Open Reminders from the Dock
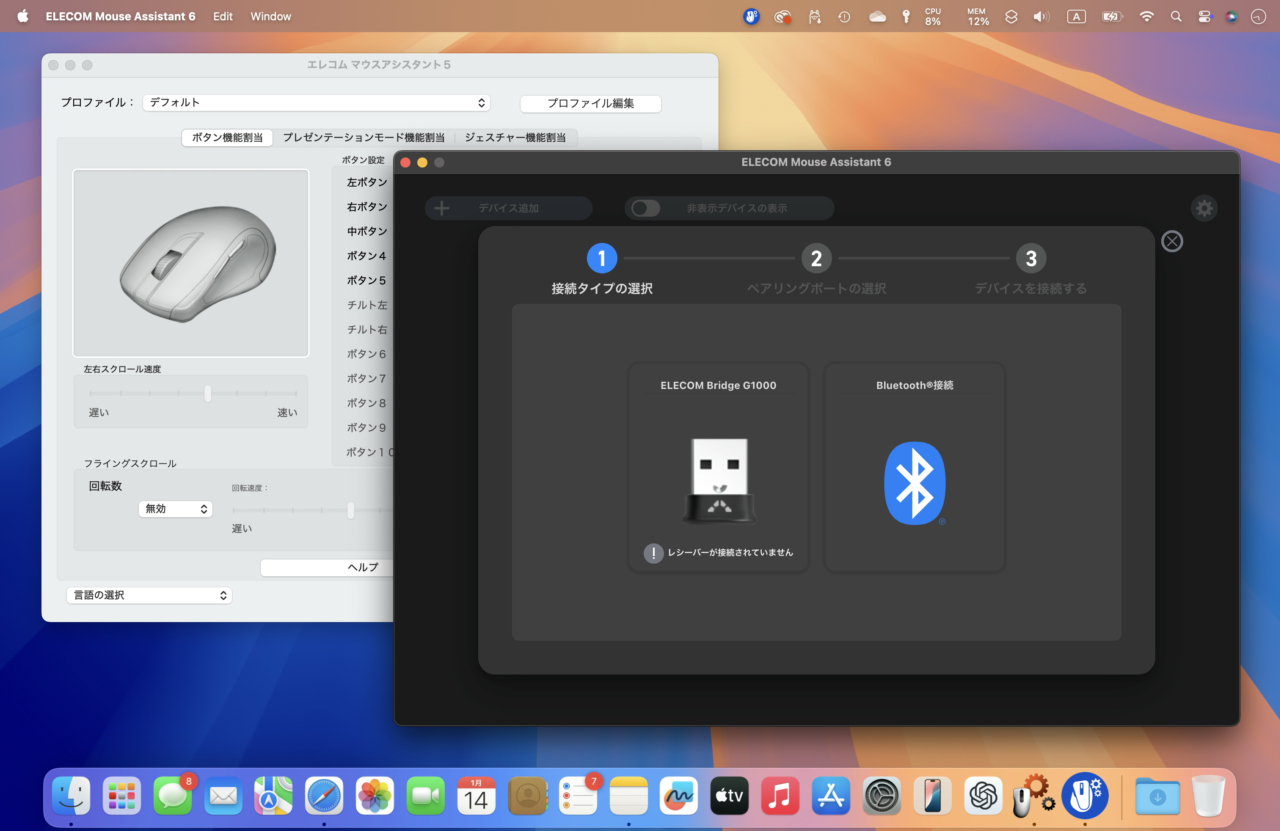The width and height of the screenshot is (1280, 831). coord(578,796)
